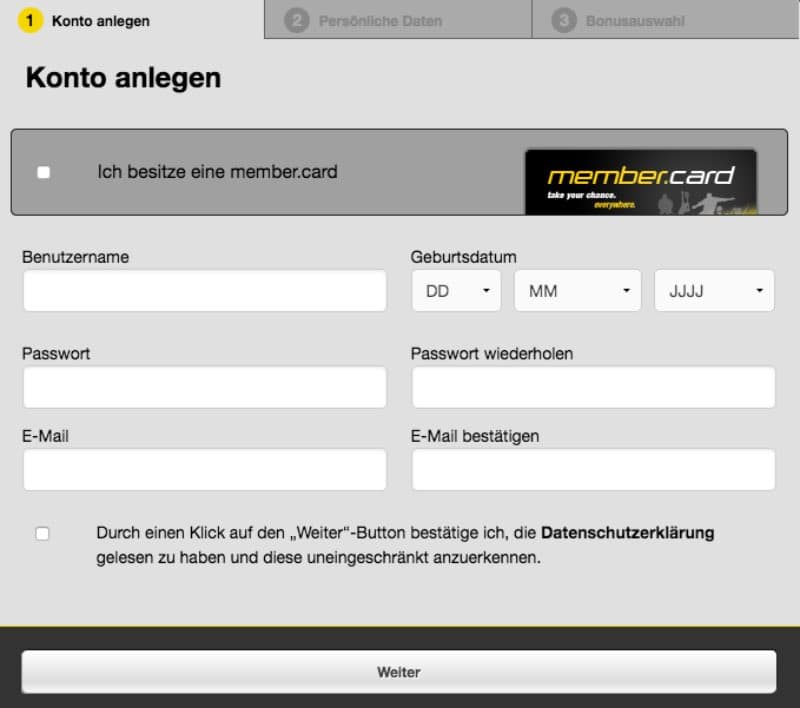Click the 'Benutzername' label text

[76, 257]
